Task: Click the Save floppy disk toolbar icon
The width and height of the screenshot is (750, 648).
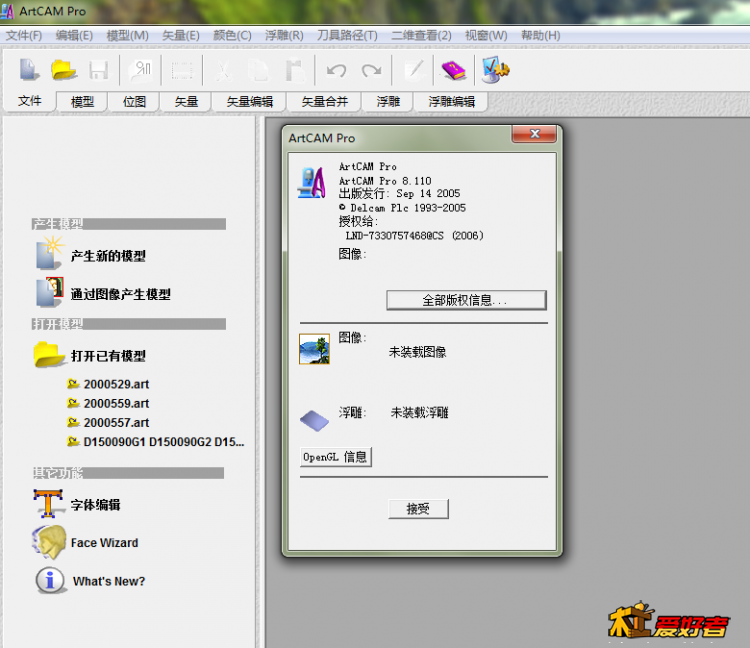Action: (99, 70)
